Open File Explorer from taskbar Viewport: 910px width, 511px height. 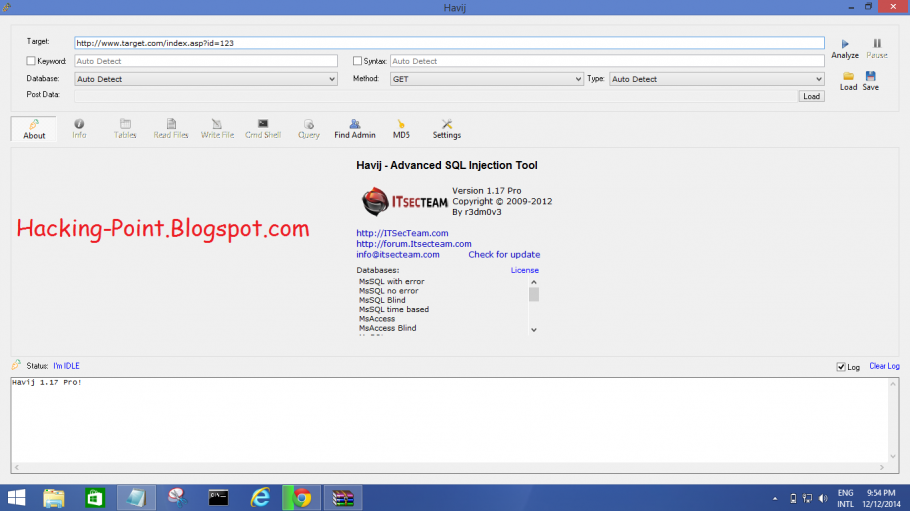tap(53, 498)
